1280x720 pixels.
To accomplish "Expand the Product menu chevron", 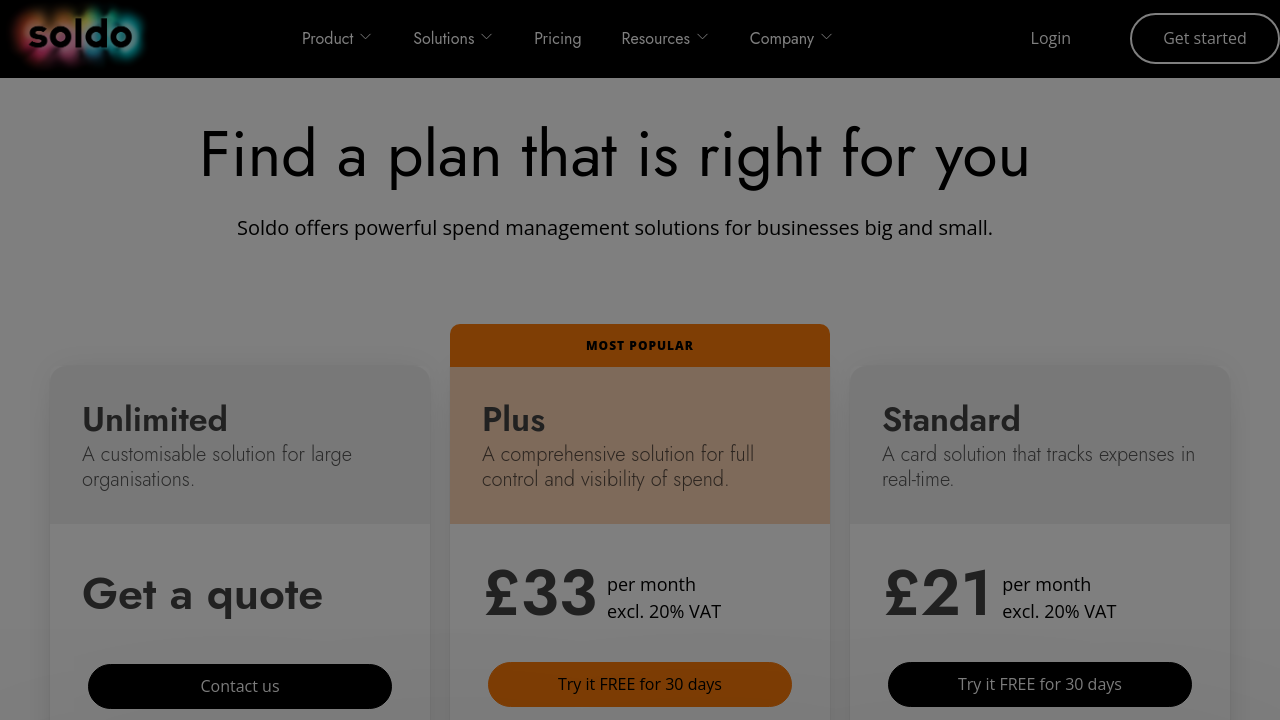I will (366, 37).
